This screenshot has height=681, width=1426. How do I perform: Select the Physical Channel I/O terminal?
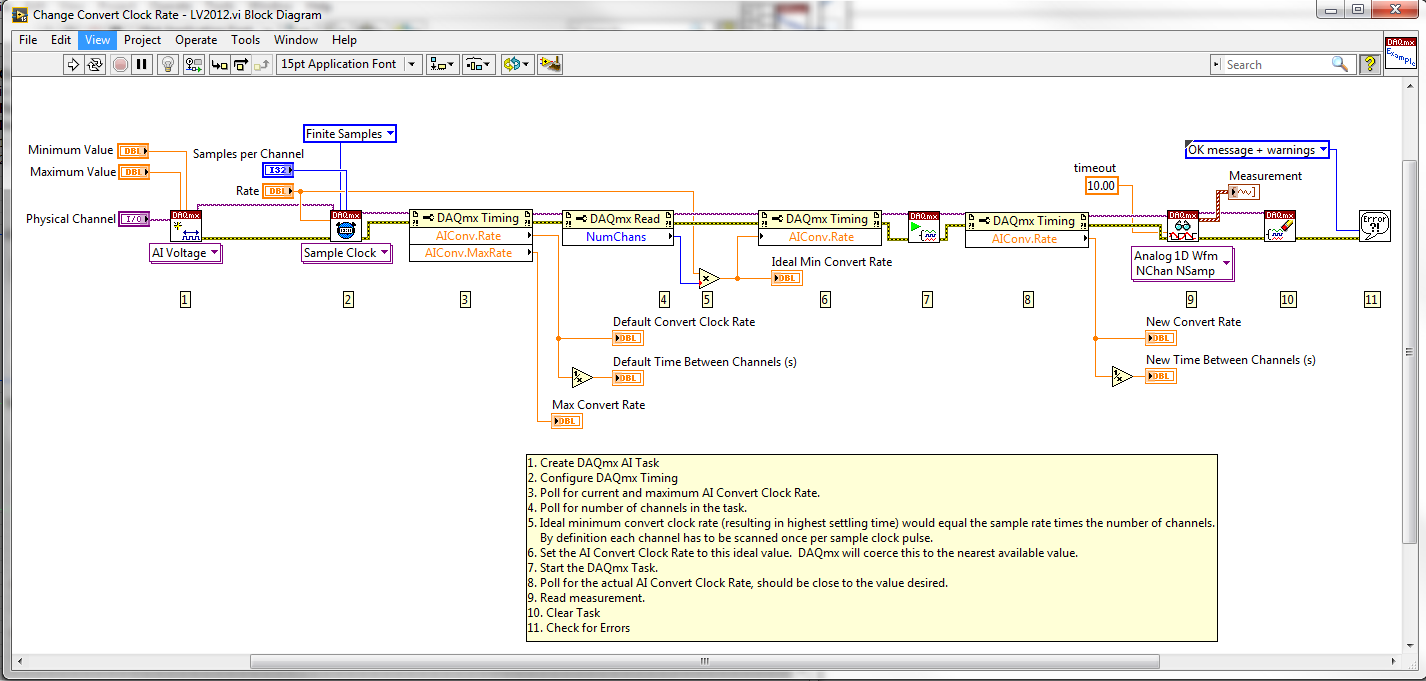[x=133, y=218]
